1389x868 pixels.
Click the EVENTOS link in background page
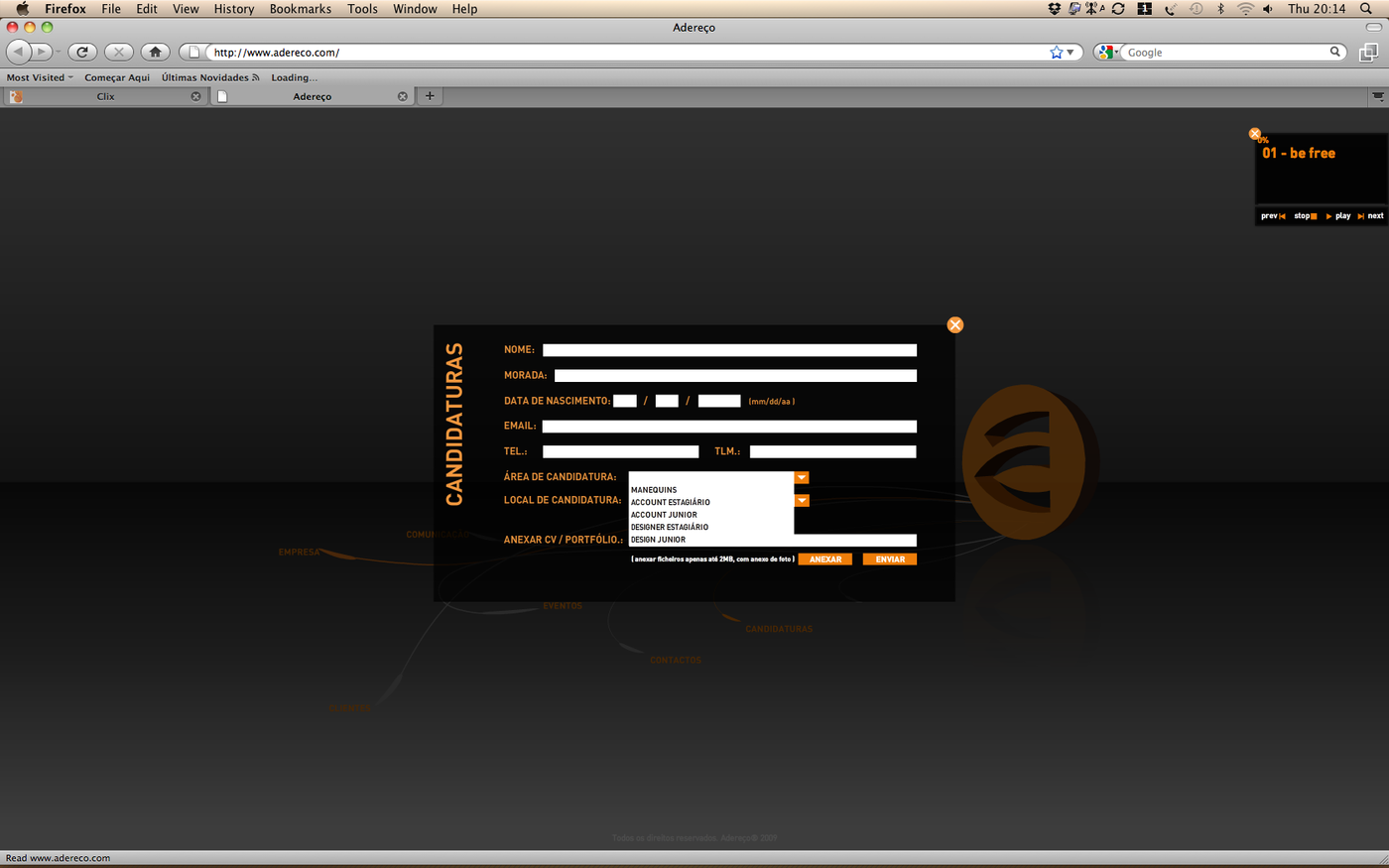tap(563, 605)
